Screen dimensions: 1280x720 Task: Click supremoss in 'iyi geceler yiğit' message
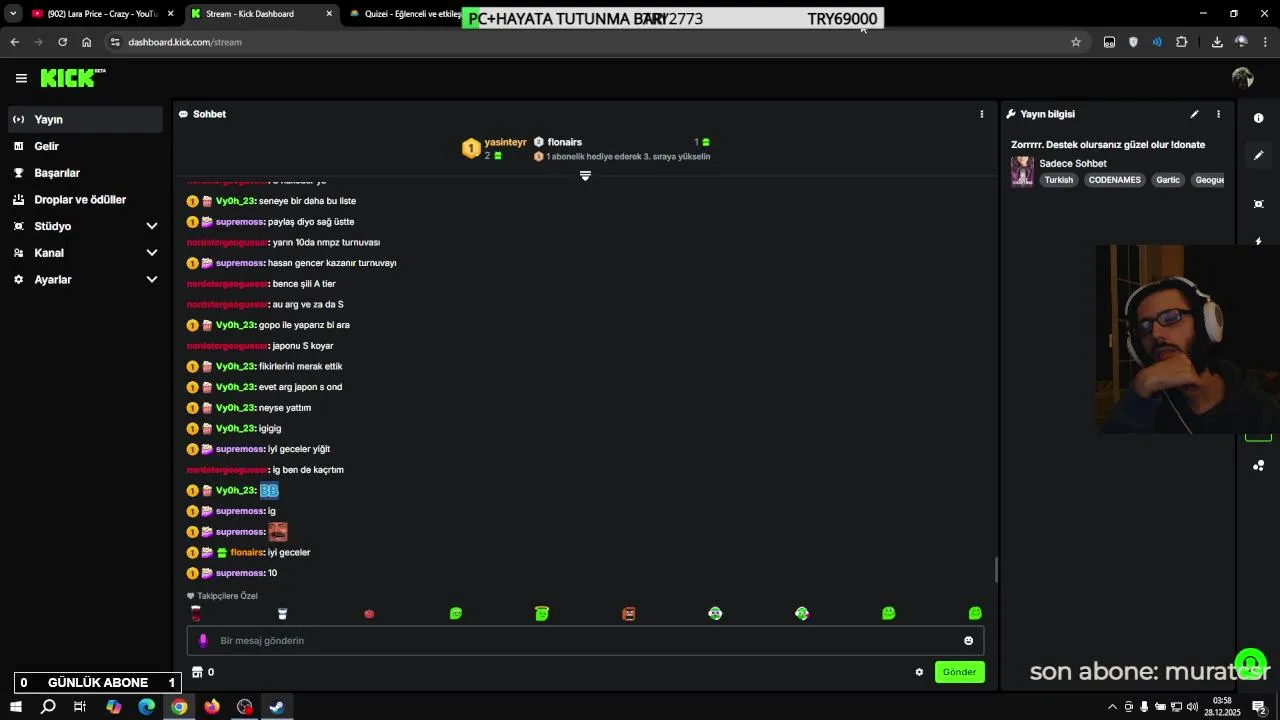(x=240, y=449)
